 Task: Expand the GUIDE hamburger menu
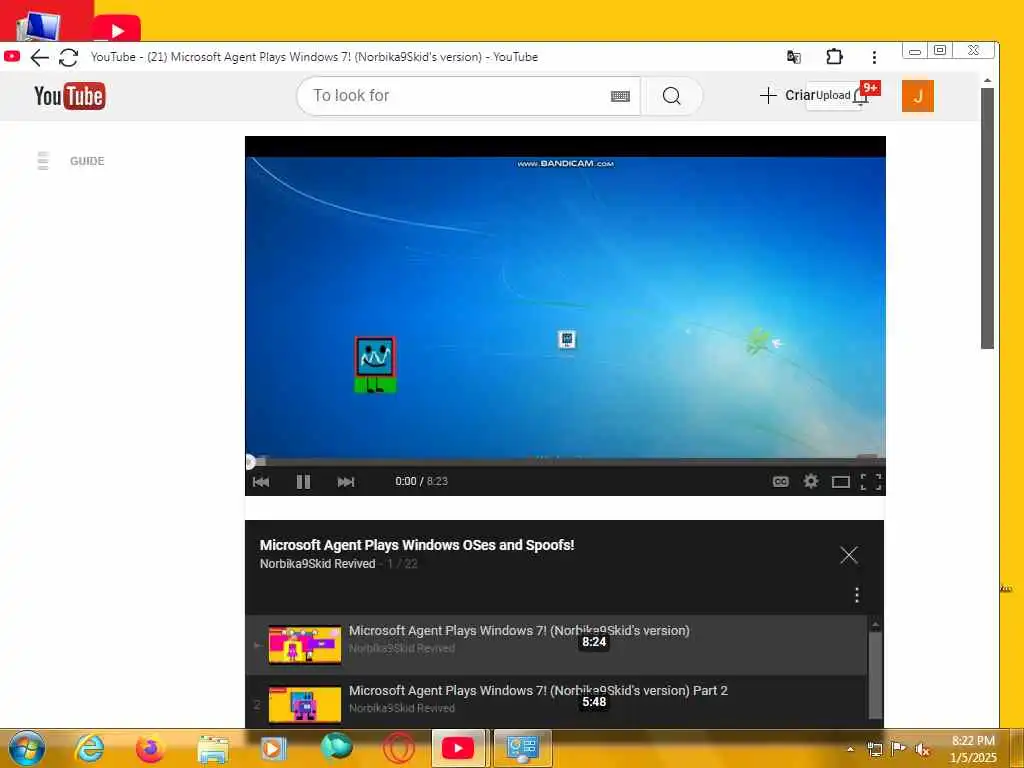pos(43,161)
